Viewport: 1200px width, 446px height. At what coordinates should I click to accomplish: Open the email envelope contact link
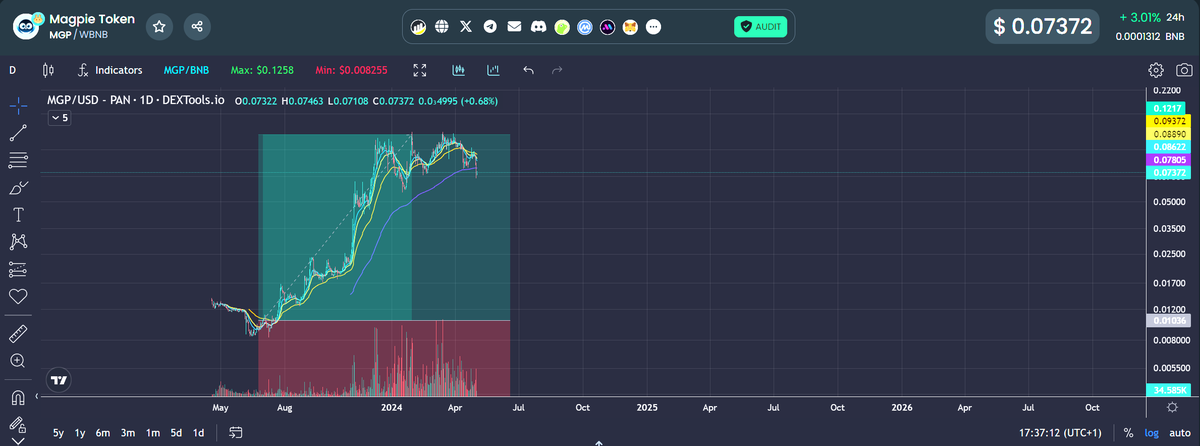click(x=514, y=27)
